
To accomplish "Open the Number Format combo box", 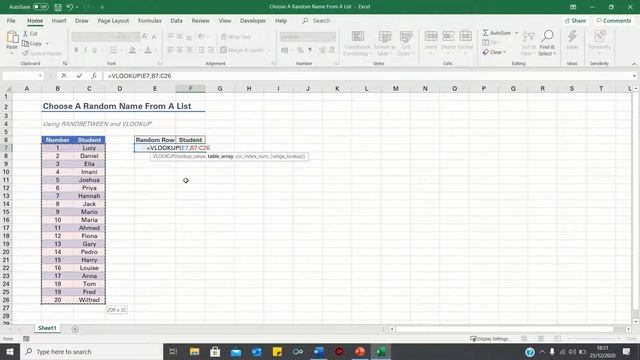I will (308, 37).
